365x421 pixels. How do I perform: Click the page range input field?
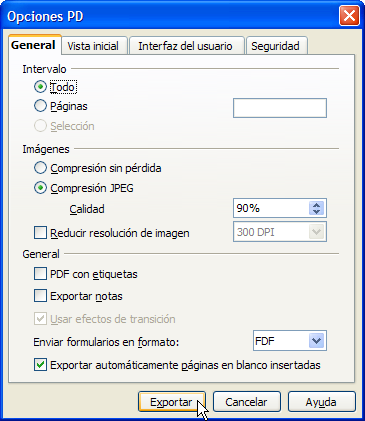(280, 108)
